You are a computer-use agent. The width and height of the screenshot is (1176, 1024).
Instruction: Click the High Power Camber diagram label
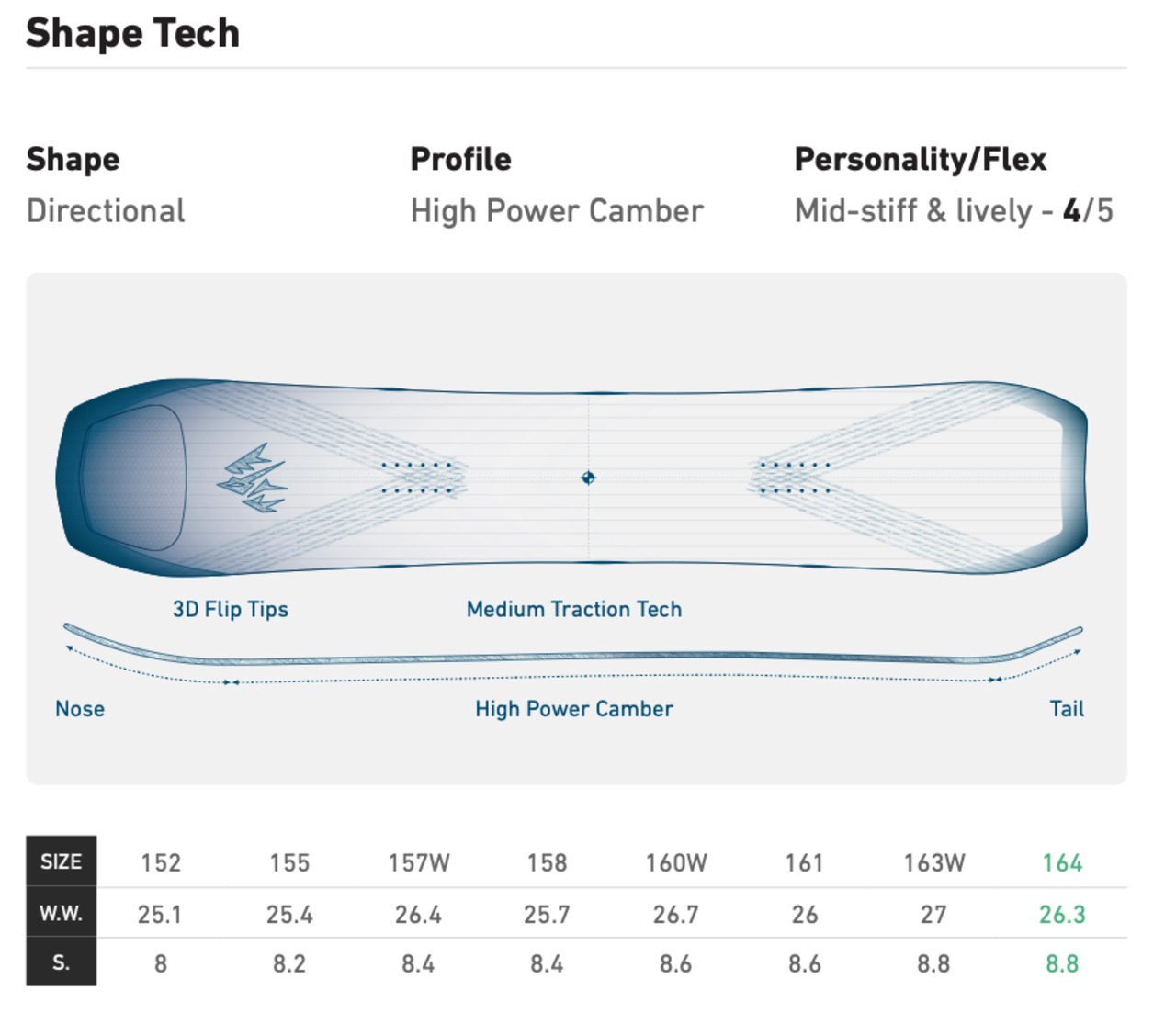pos(574,709)
